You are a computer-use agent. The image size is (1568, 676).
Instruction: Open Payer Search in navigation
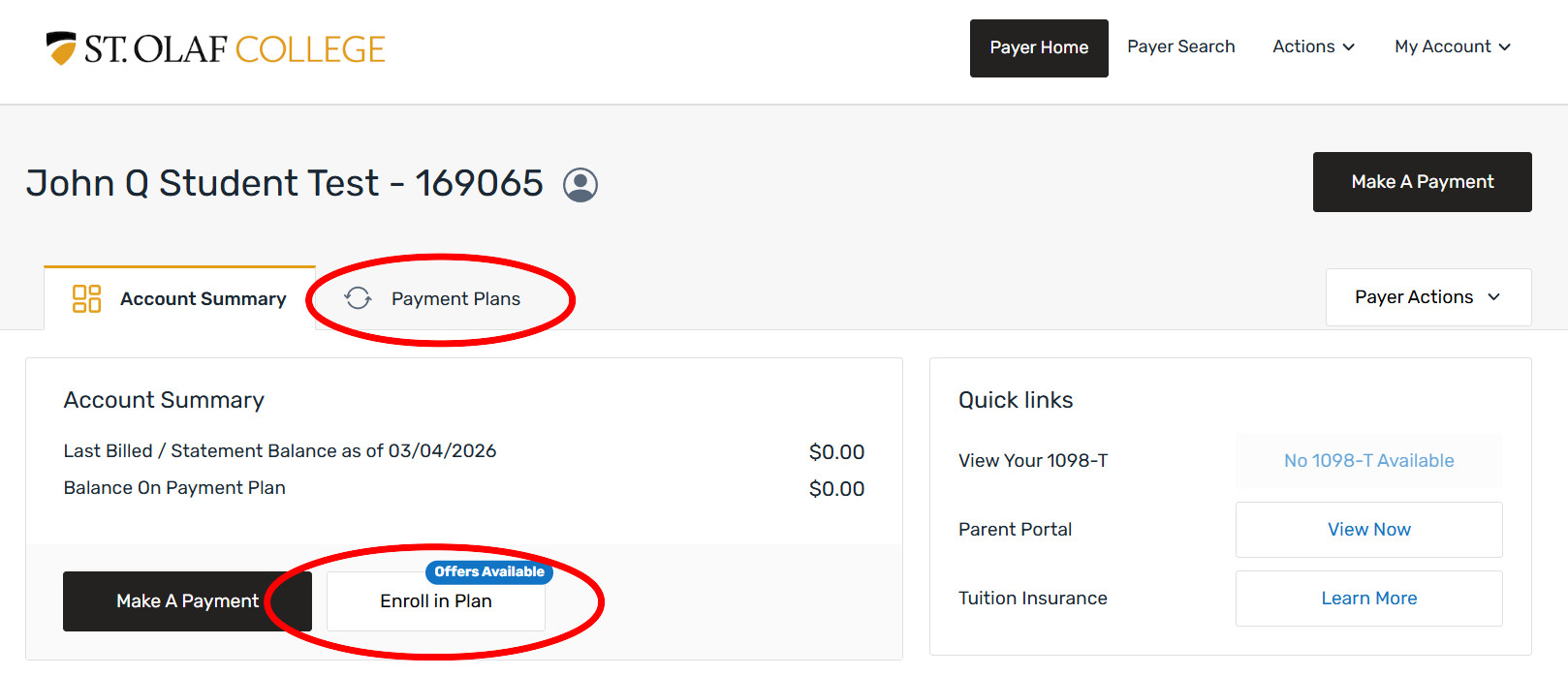(x=1180, y=46)
